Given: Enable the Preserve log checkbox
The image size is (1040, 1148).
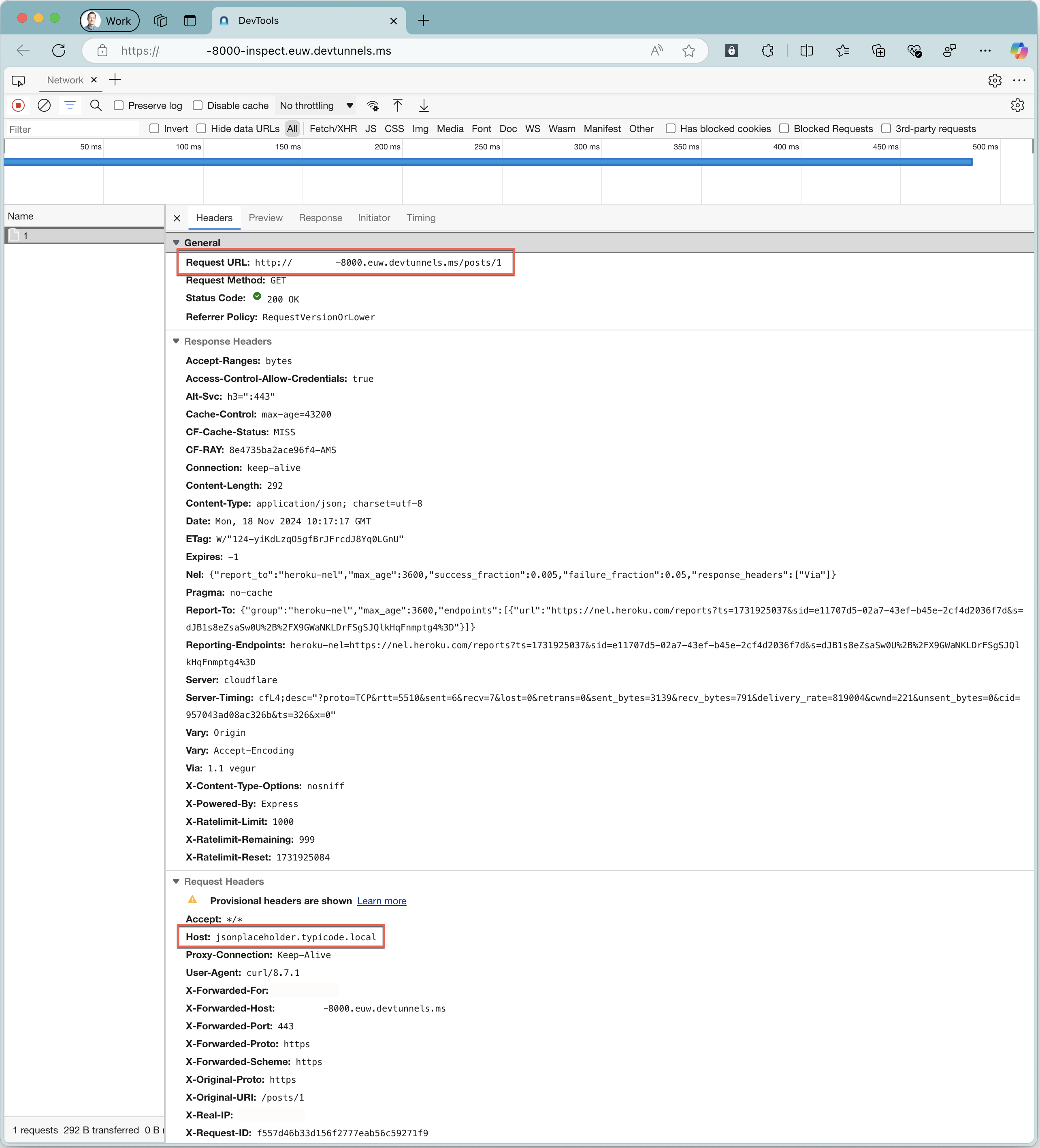Looking at the screenshot, I should click(119, 105).
